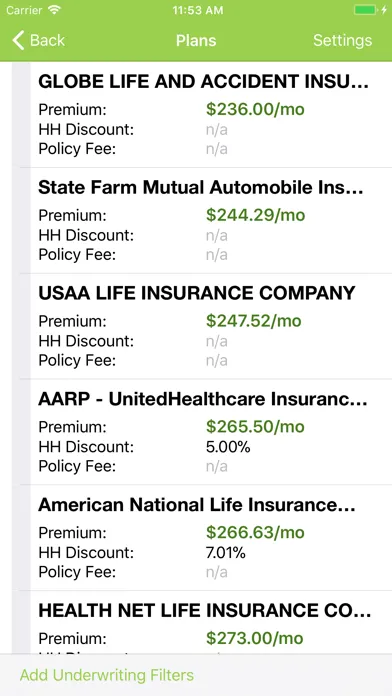The image size is (392, 696).
Task: Tap the $247.52/mo premium value
Action: point(254,321)
